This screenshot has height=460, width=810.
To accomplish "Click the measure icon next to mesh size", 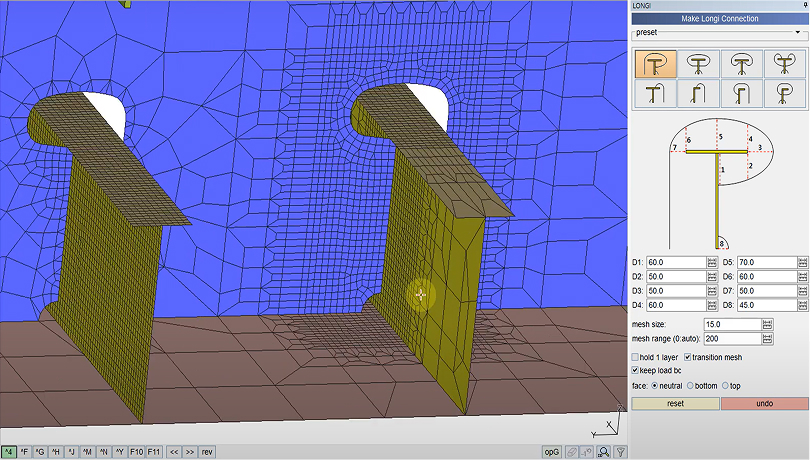I will pyautogui.click(x=767, y=325).
